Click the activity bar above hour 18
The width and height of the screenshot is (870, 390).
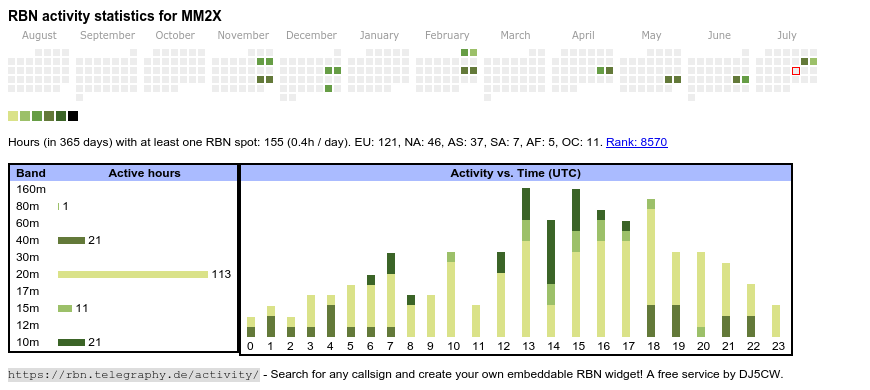[651, 268]
